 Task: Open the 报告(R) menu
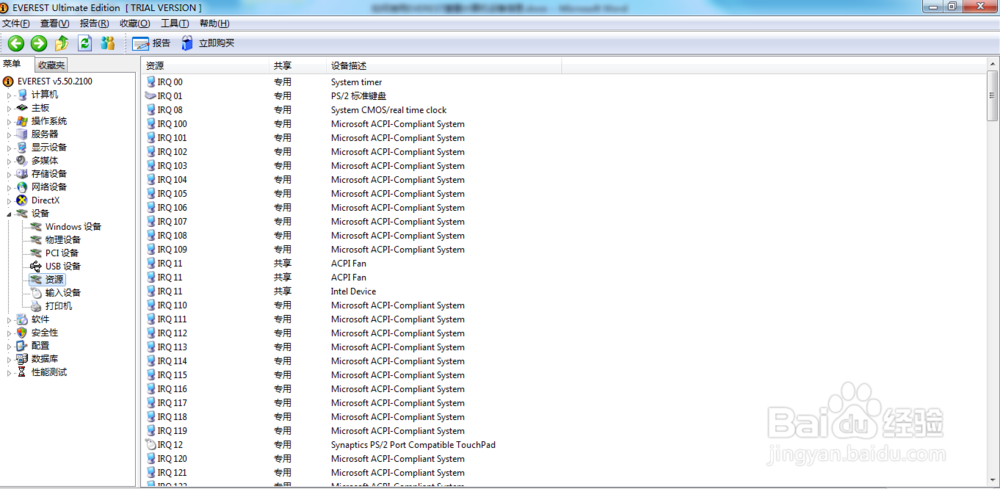coord(94,24)
